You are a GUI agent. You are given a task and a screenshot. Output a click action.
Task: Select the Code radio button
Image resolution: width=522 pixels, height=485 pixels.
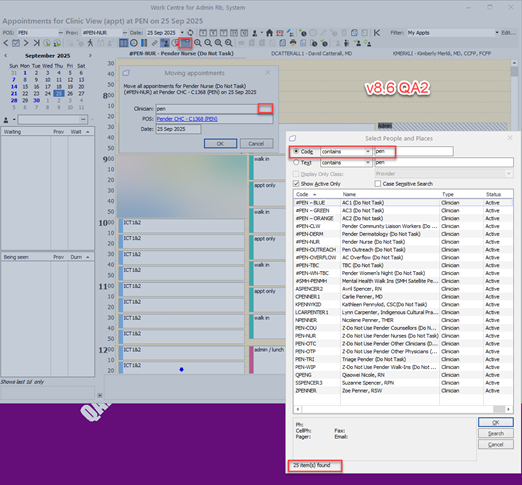coord(296,151)
